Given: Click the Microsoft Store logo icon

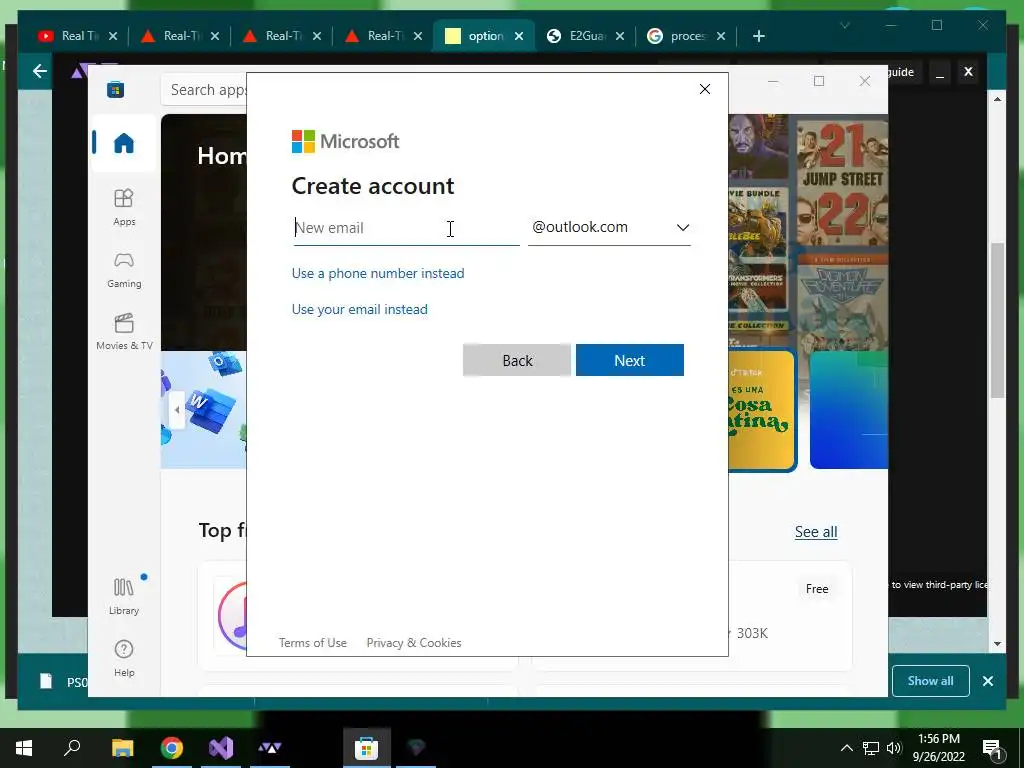Looking at the screenshot, I should click(116, 89).
